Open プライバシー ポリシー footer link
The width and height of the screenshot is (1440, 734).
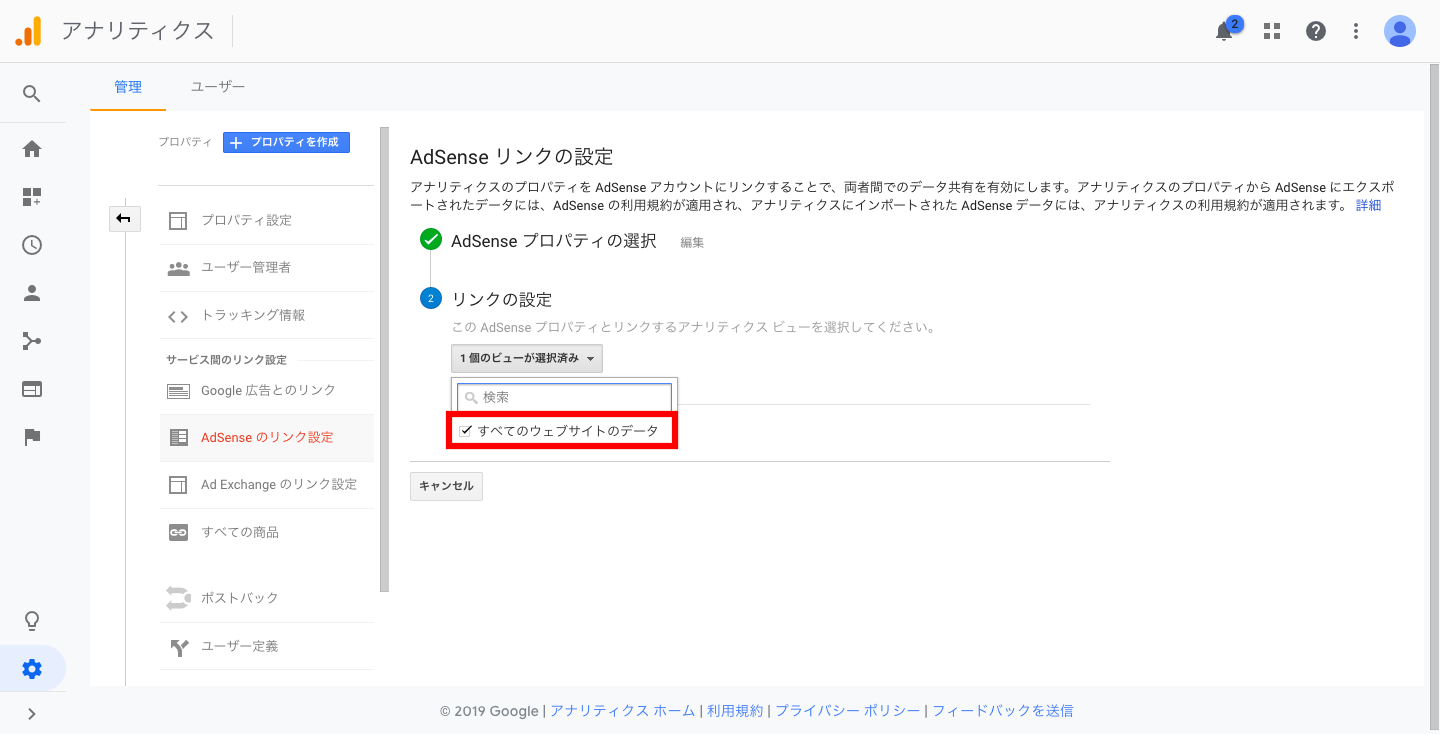pyautogui.click(x=848, y=711)
